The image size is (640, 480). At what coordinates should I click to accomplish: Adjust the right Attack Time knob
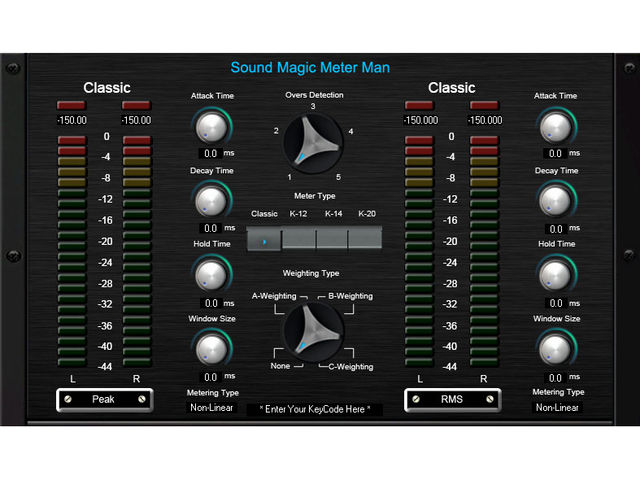click(x=556, y=127)
